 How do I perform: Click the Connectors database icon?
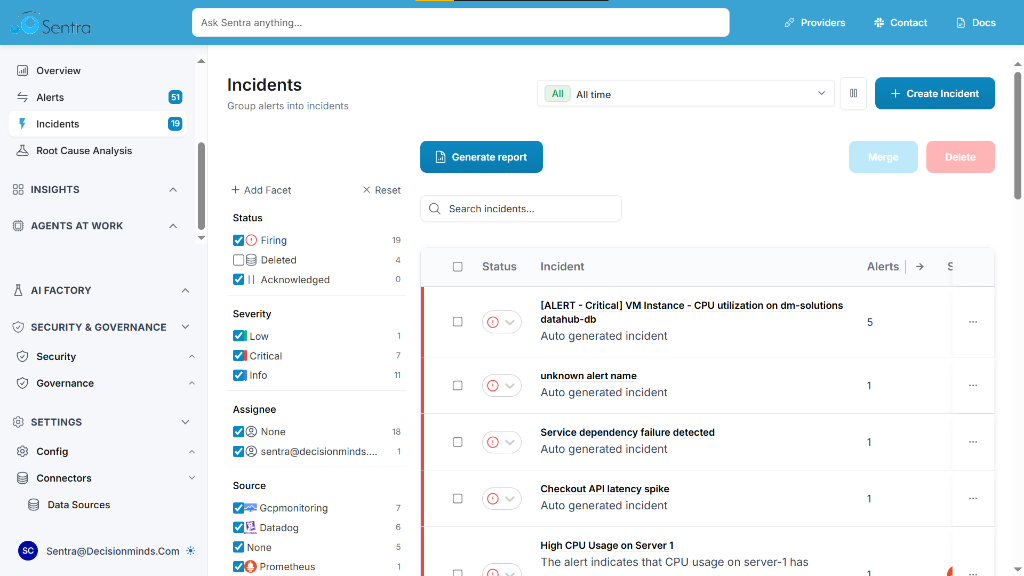(x=22, y=478)
